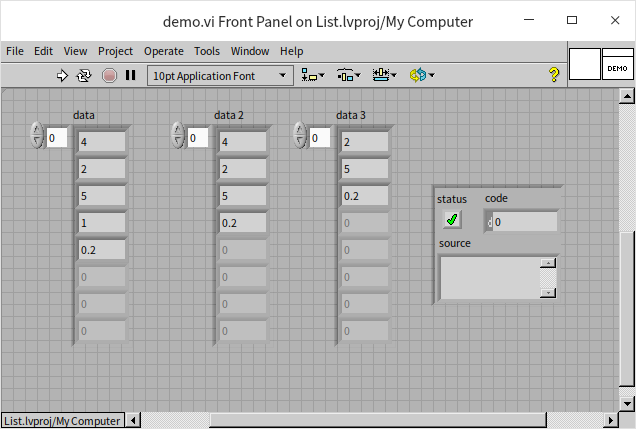This screenshot has width=636, height=429.
Task: Click the first element of data 3 array
Action: click(364, 142)
